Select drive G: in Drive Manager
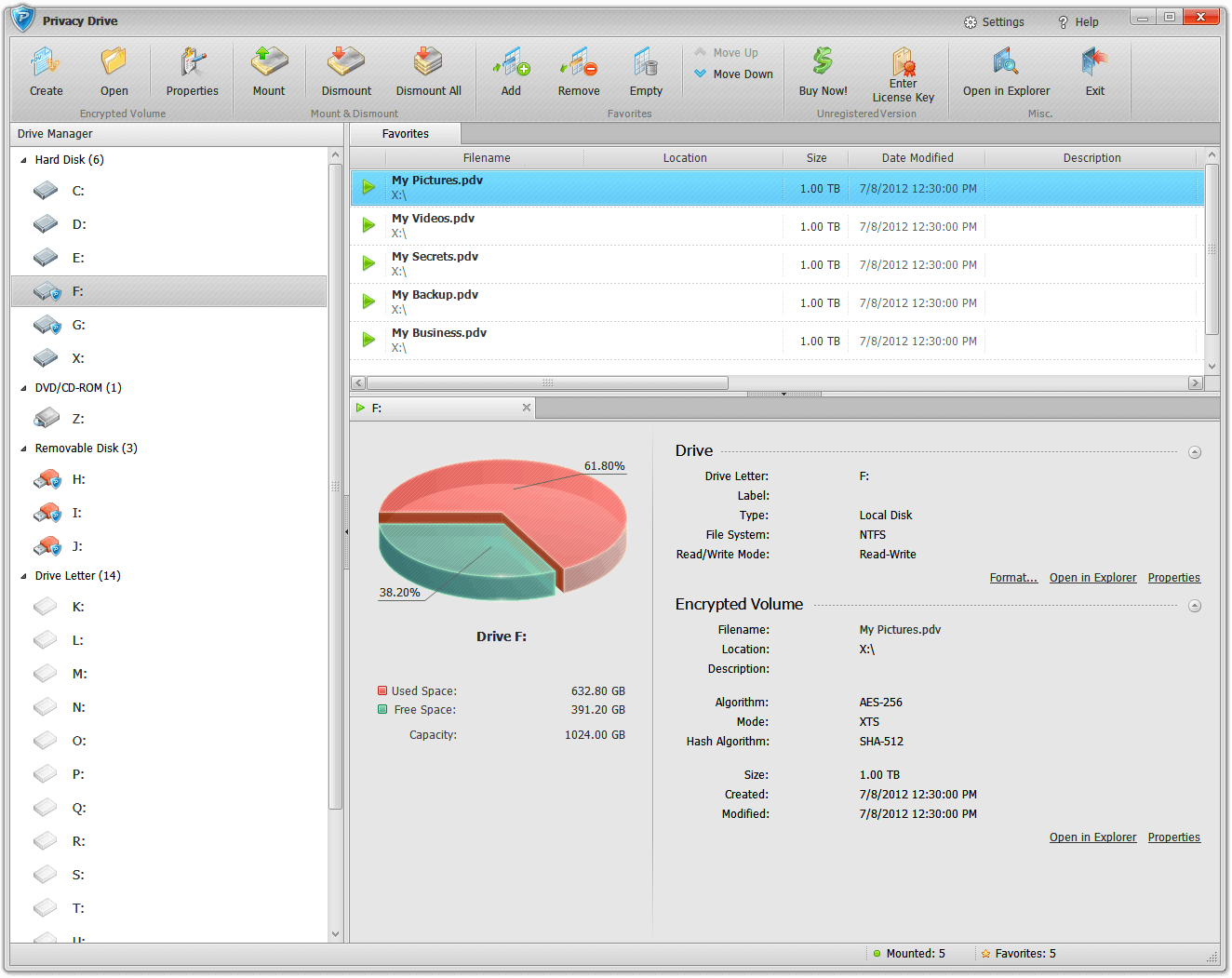The image size is (1232, 978). point(78,325)
